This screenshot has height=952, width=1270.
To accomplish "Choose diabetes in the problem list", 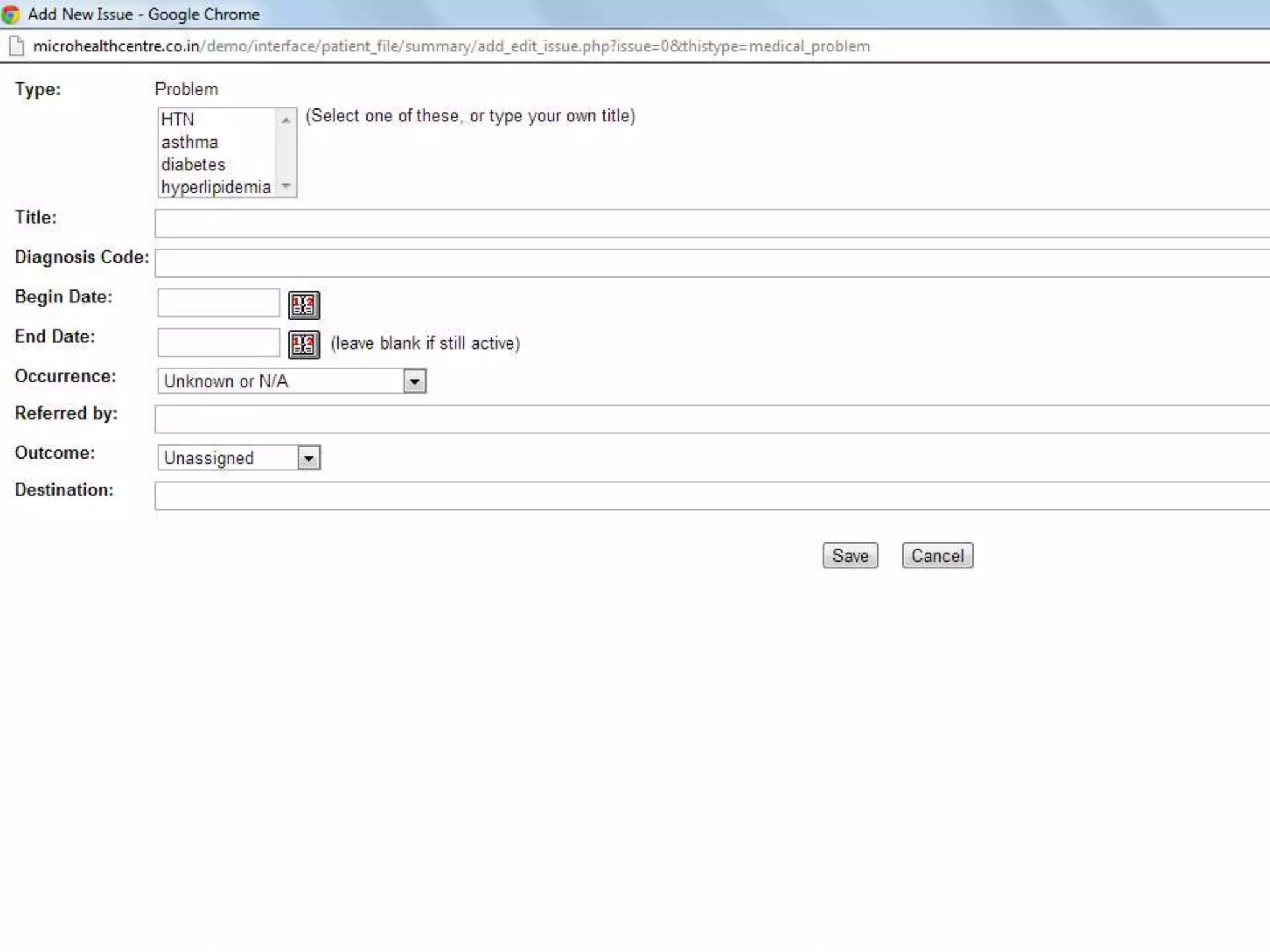I will [193, 165].
